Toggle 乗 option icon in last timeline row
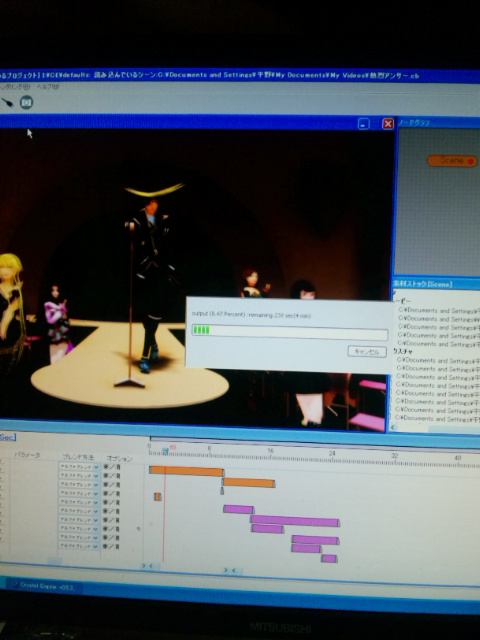 pos(106,546)
